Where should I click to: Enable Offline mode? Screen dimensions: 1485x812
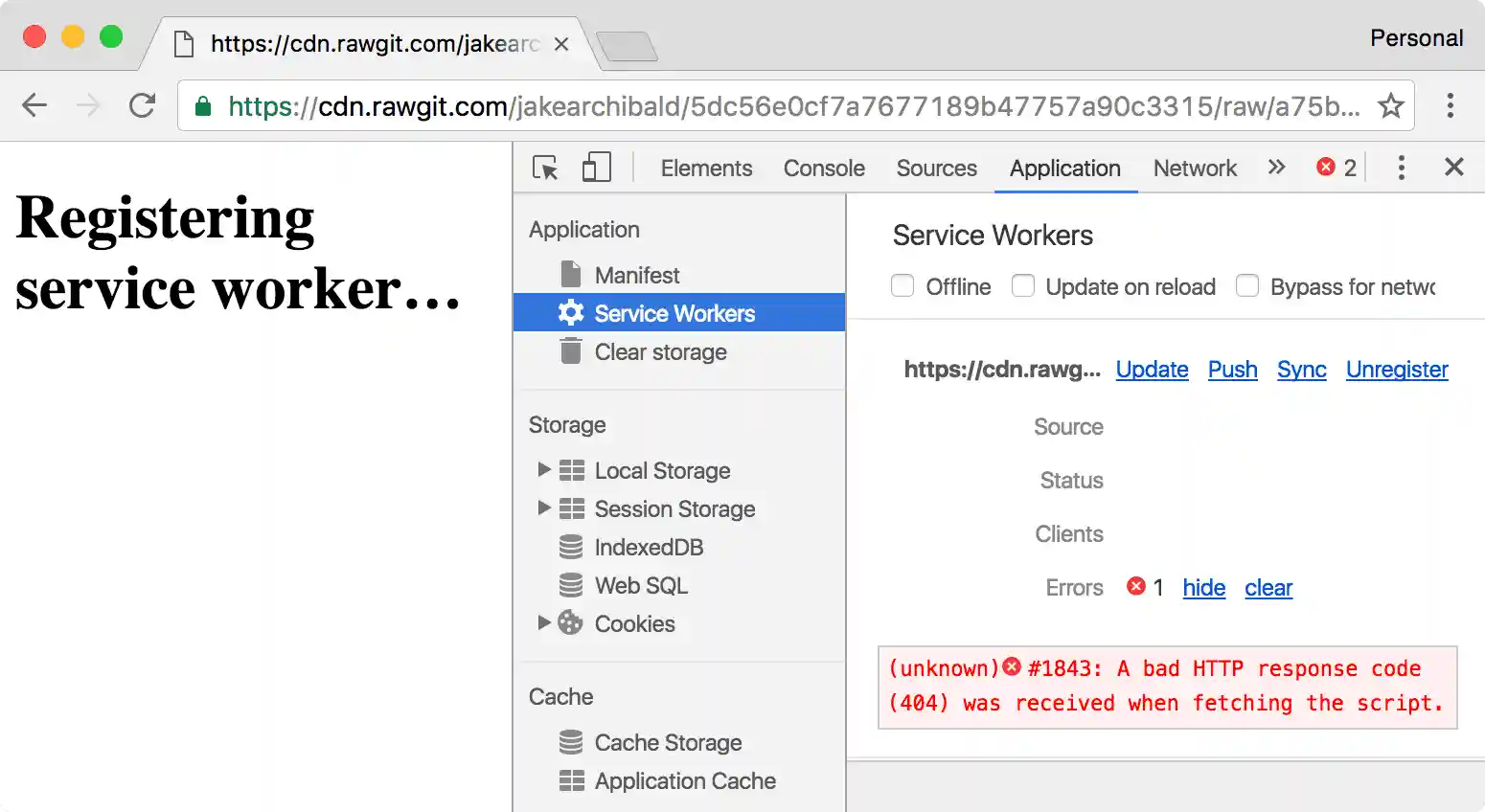click(x=902, y=285)
